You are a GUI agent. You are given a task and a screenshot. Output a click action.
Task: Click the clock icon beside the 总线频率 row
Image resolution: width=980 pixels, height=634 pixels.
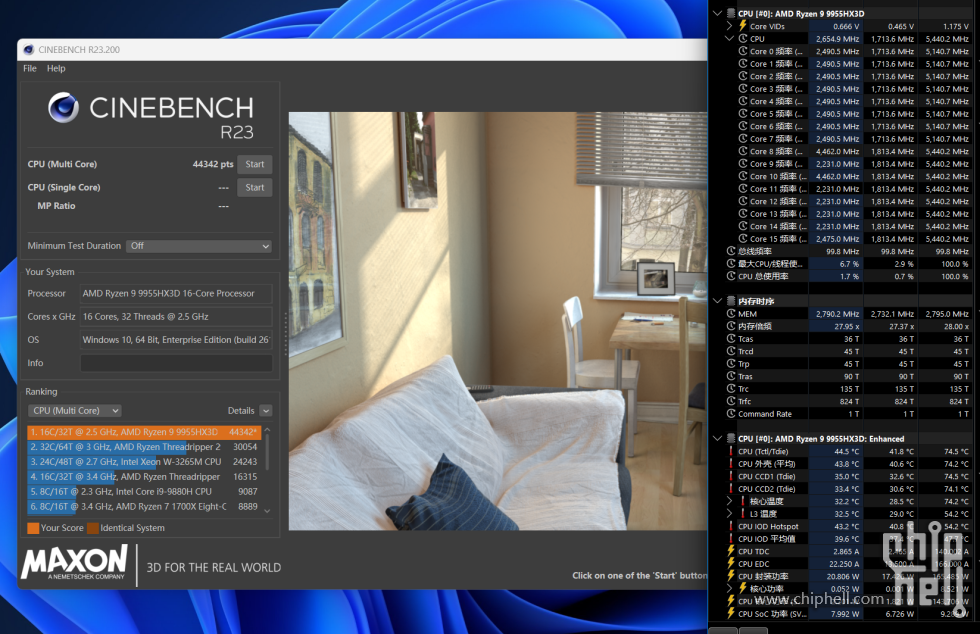[x=731, y=251]
